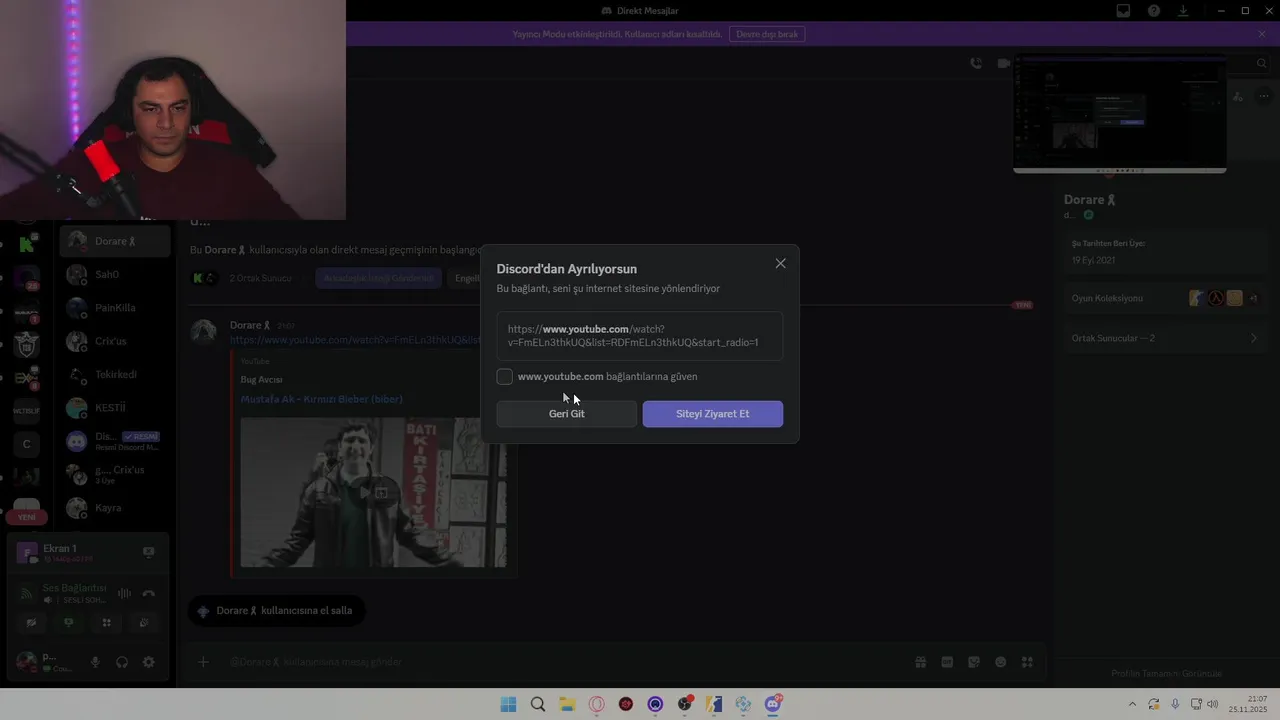
Task: Click the plus attach button in message bar
Action: point(203,662)
